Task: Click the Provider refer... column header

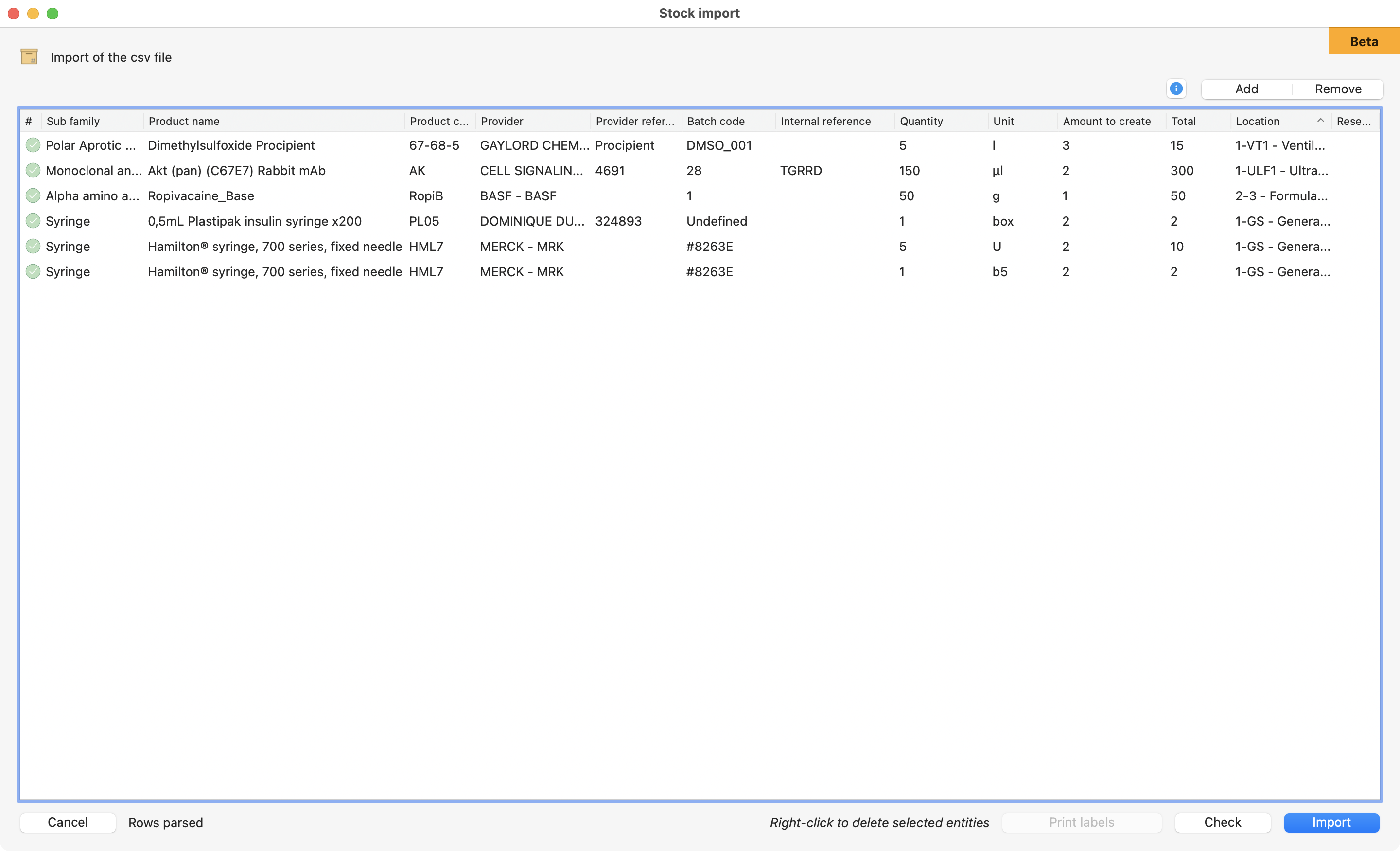Action: coord(636,121)
